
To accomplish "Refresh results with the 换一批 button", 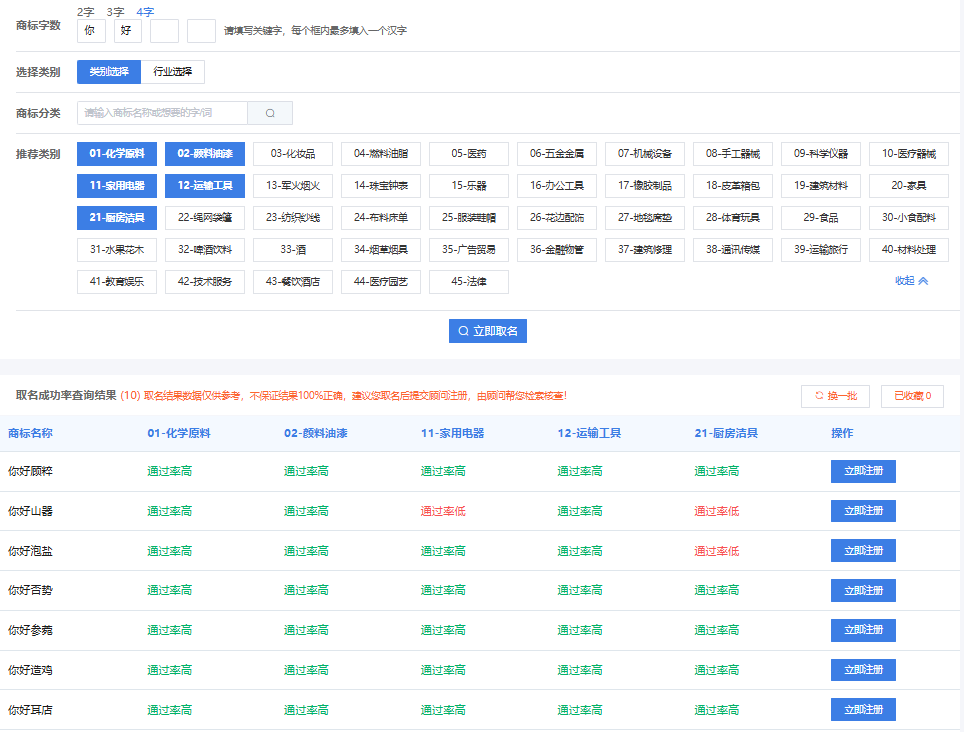I will pyautogui.click(x=835, y=396).
